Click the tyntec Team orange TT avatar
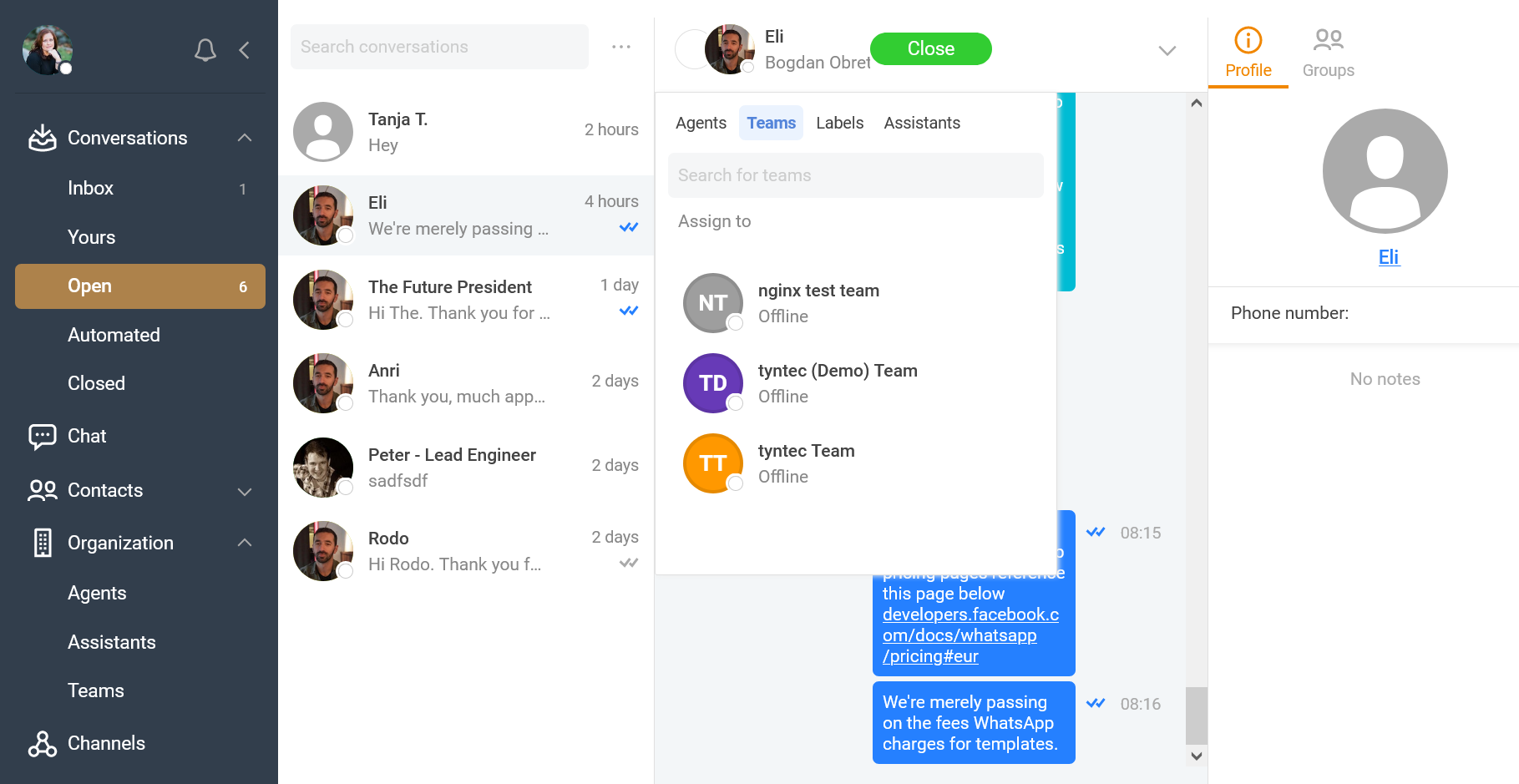 (712, 463)
